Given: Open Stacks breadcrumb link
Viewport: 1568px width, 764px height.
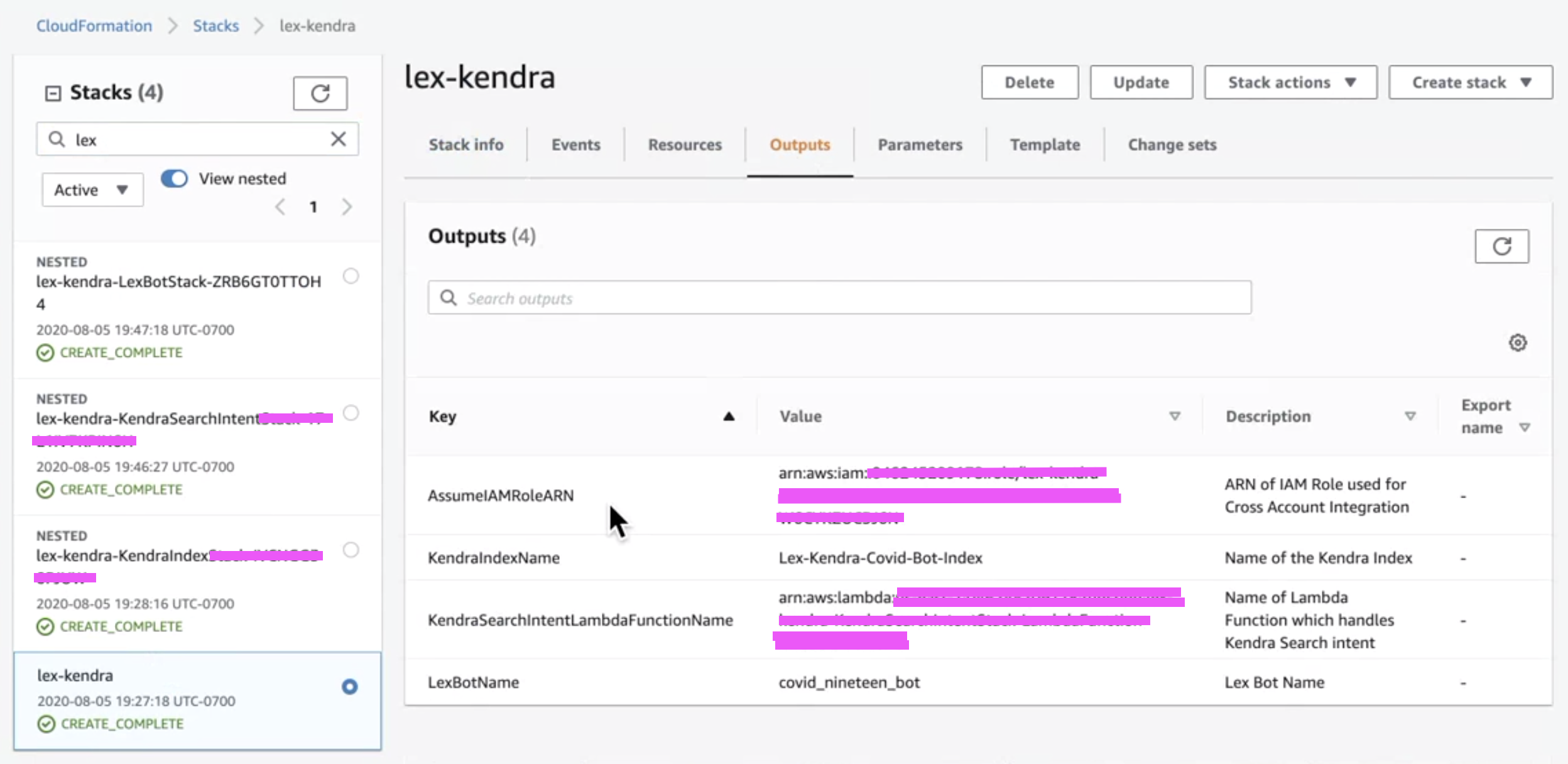Looking at the screenshot, I should point(215,26).
